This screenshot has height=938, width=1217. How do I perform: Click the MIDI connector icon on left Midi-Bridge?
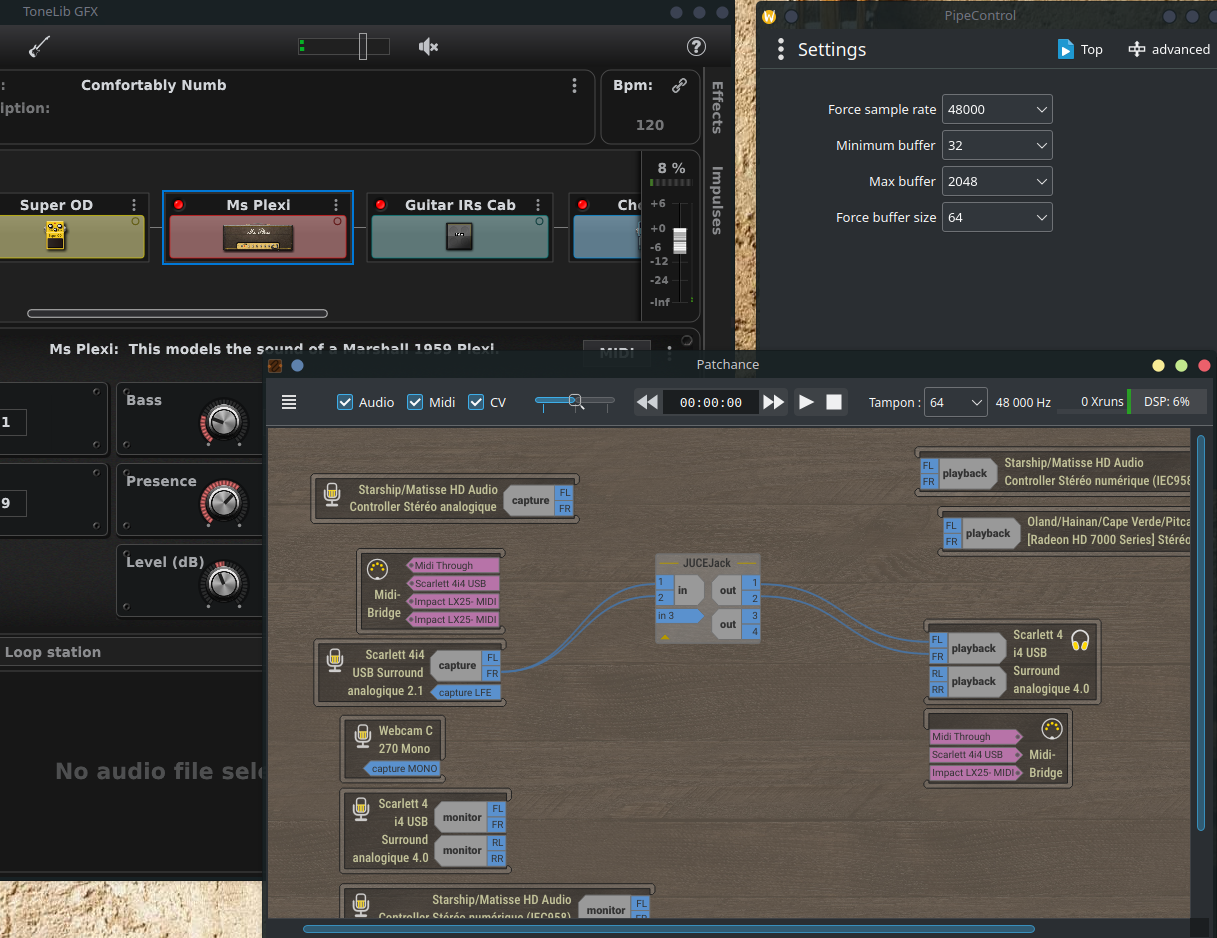pos(377,569)
